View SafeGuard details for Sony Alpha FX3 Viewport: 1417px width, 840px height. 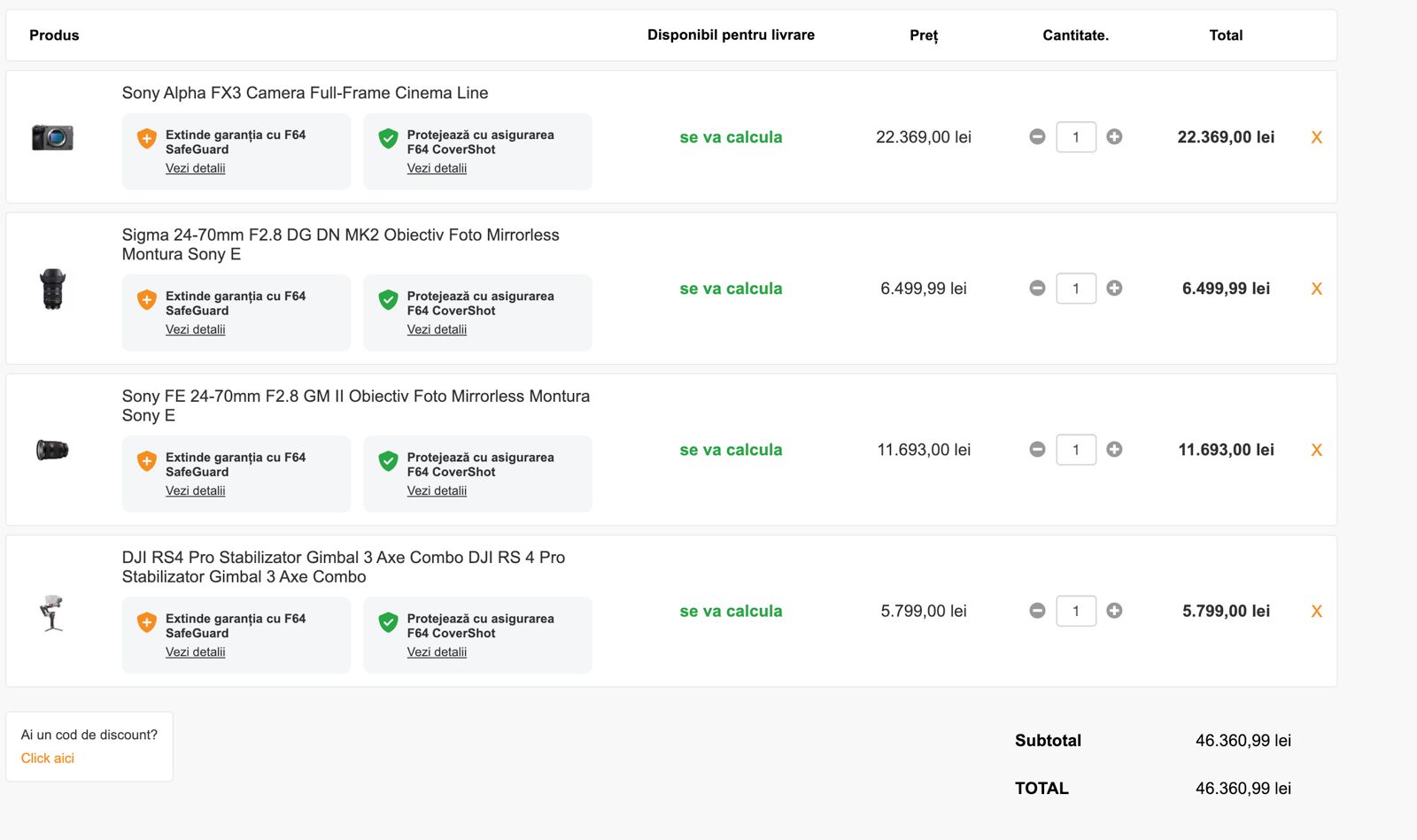click(x=195, y=168)
